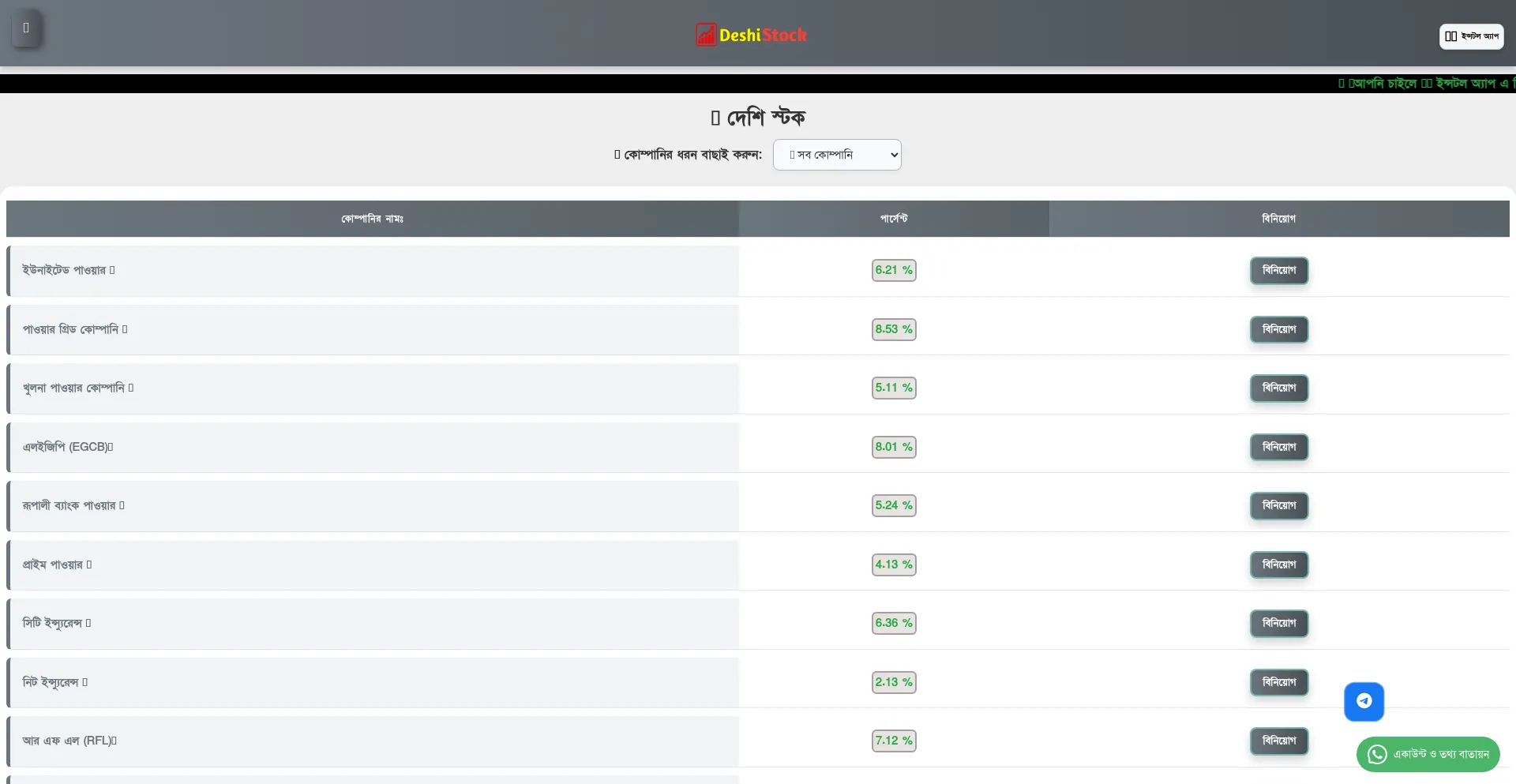Click the 6.36 % percentage badge
Screen dimensions: 1516x784
(x=893, y=623)
